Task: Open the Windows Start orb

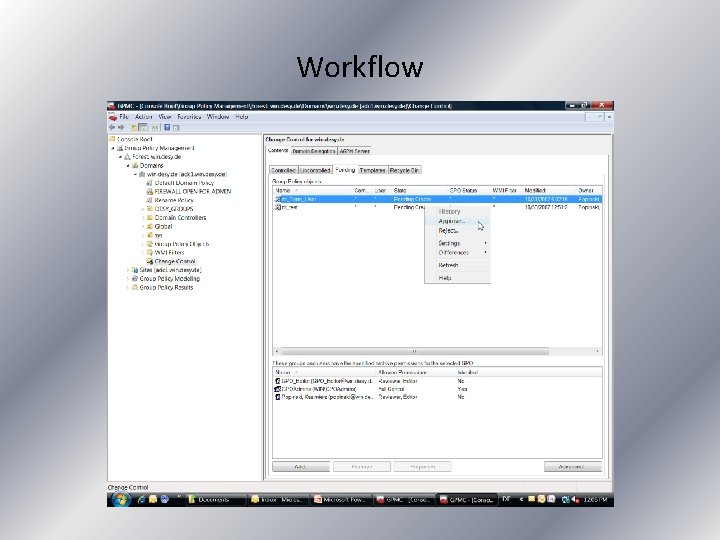Action: coord(120,499)
